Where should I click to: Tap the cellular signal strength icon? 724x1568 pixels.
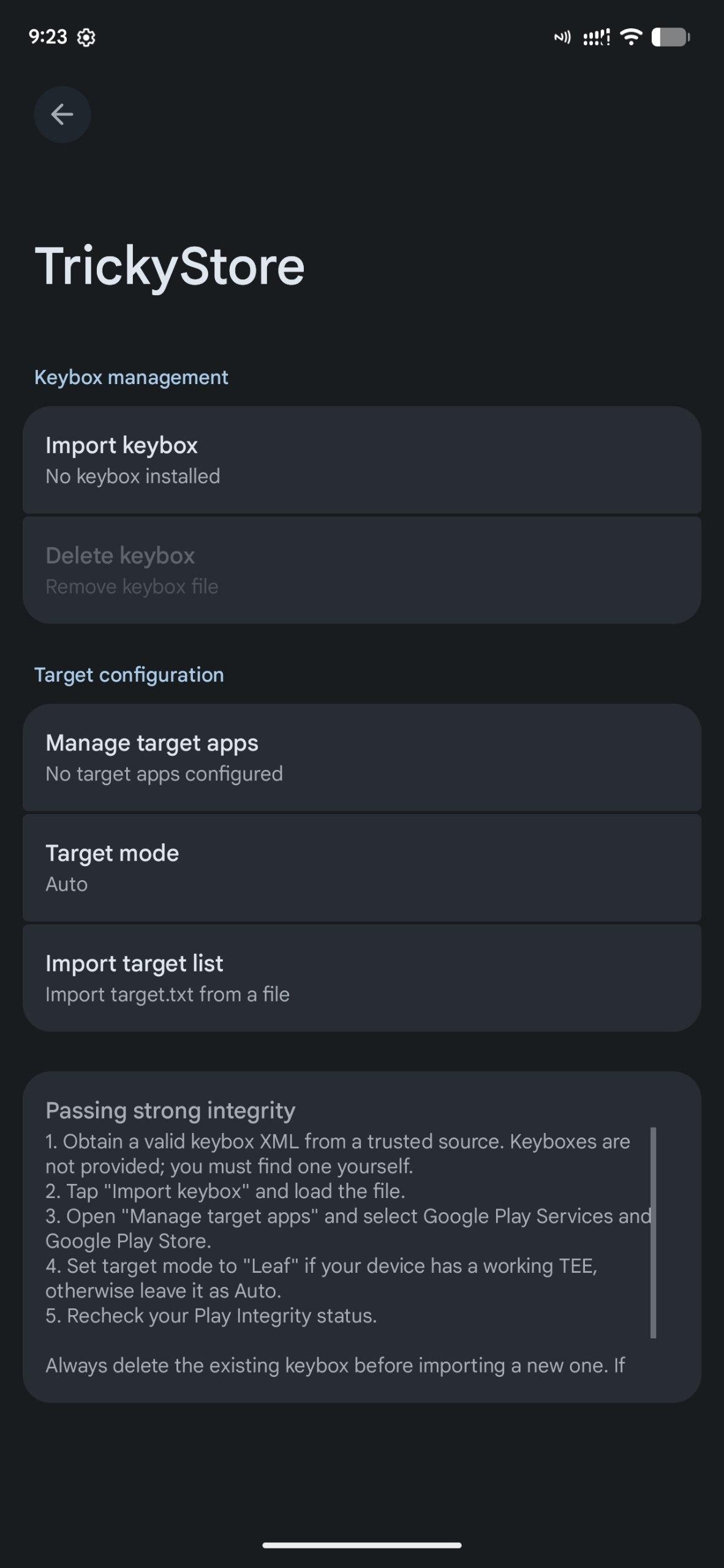click(596, 38)
